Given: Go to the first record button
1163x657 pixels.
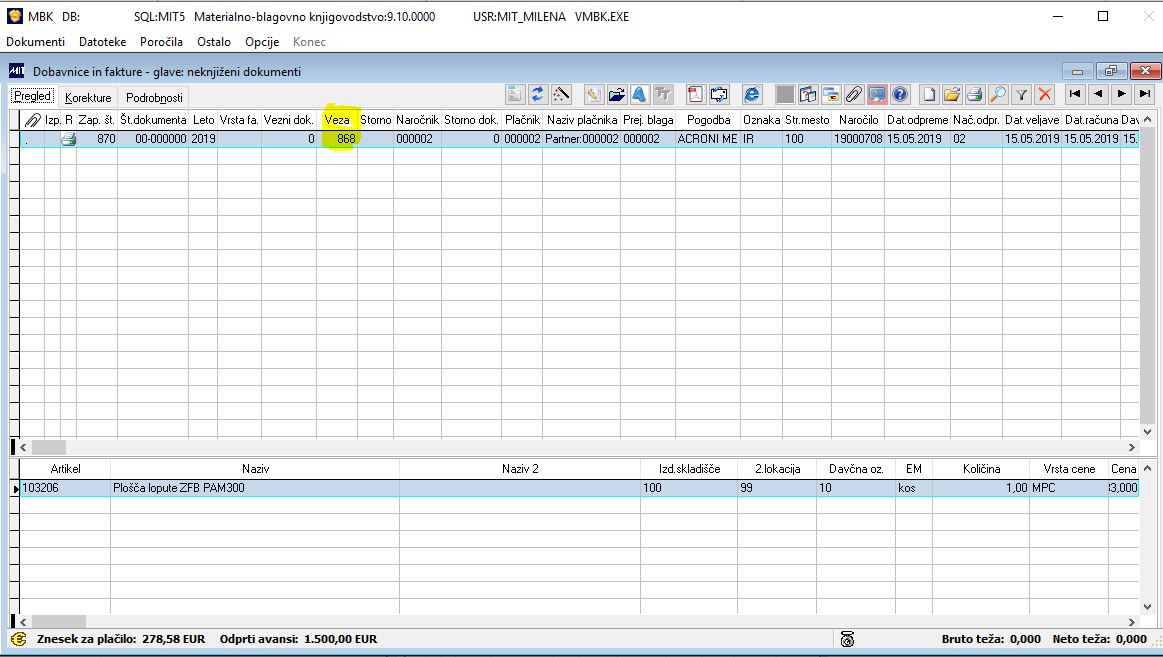Looking at the screenshot, I should click(1075, 94).
